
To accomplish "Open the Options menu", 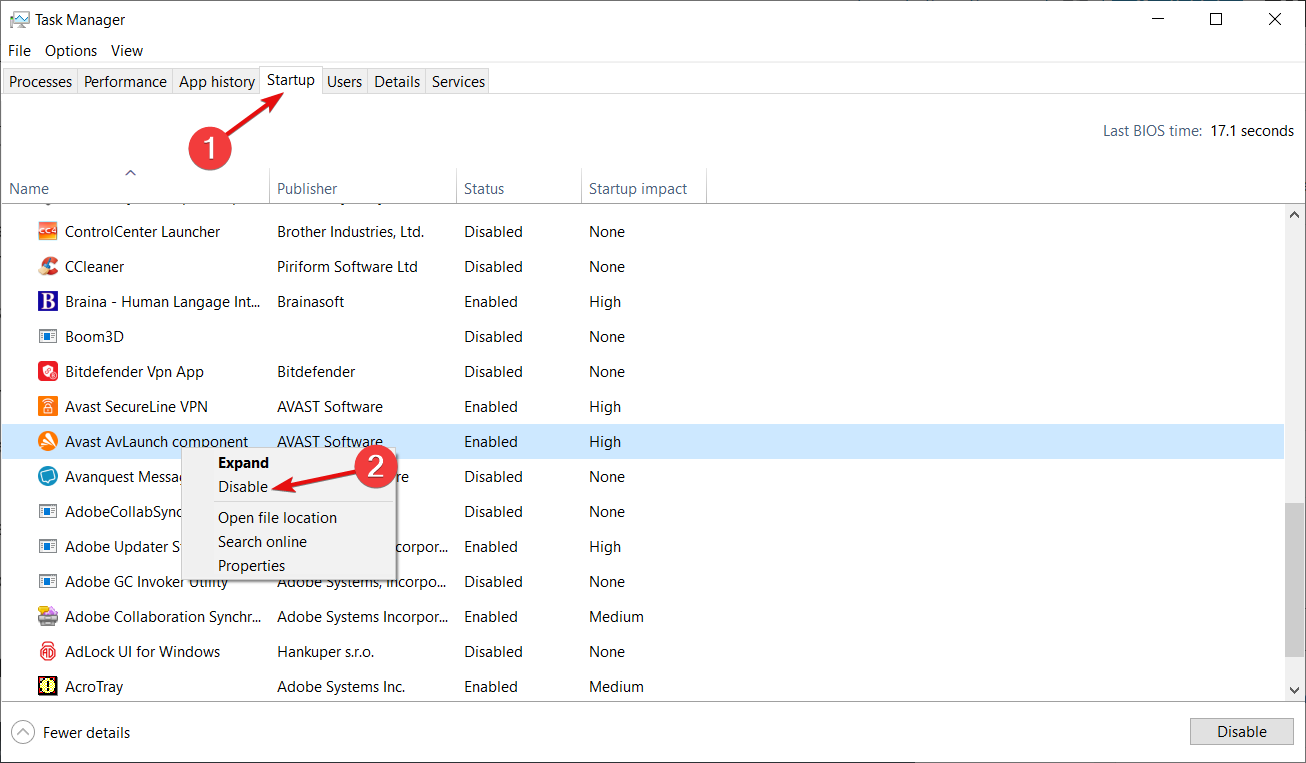I will click(x=71, y=51).
